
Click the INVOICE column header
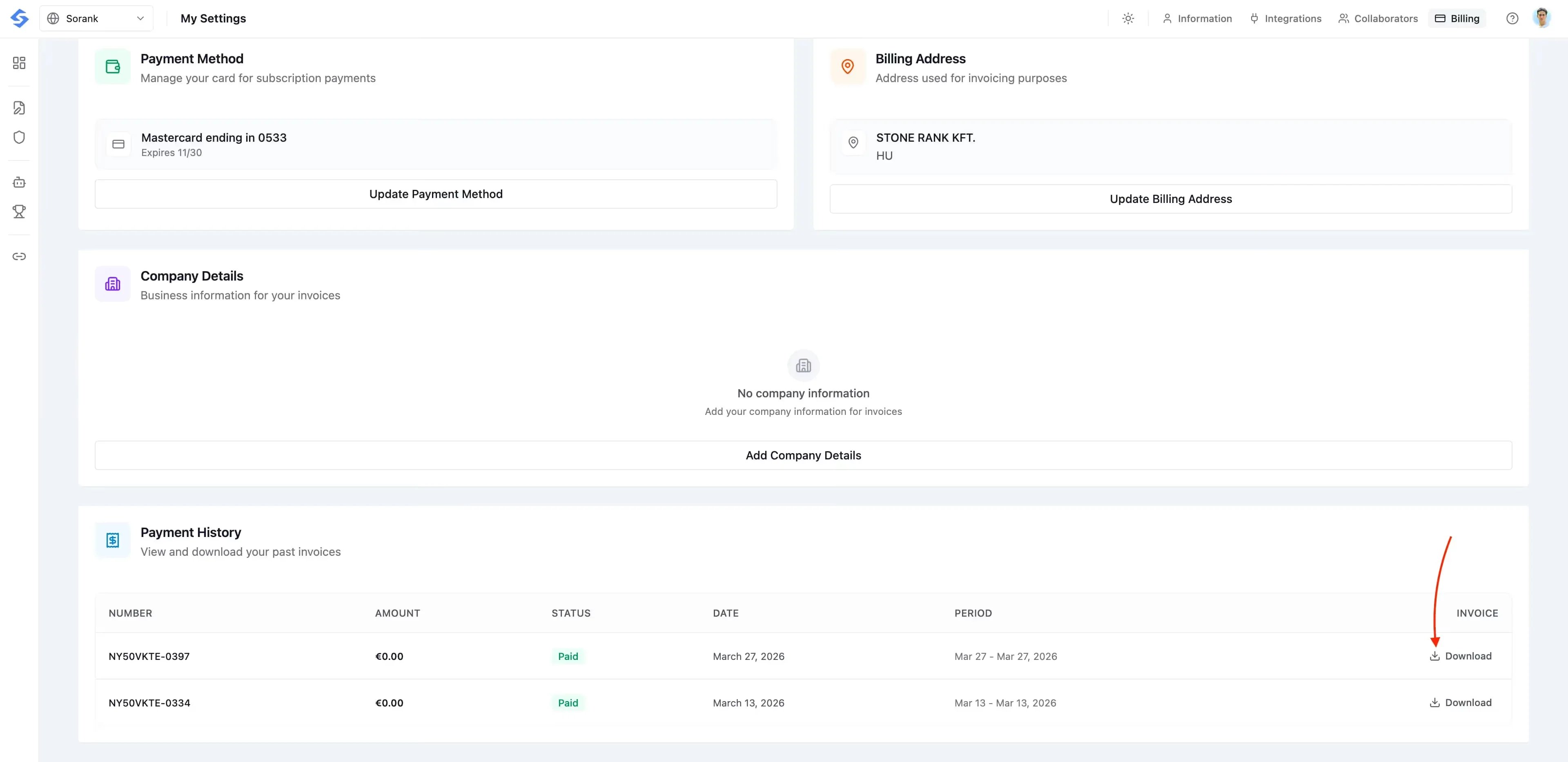(x=1477, y=613)
